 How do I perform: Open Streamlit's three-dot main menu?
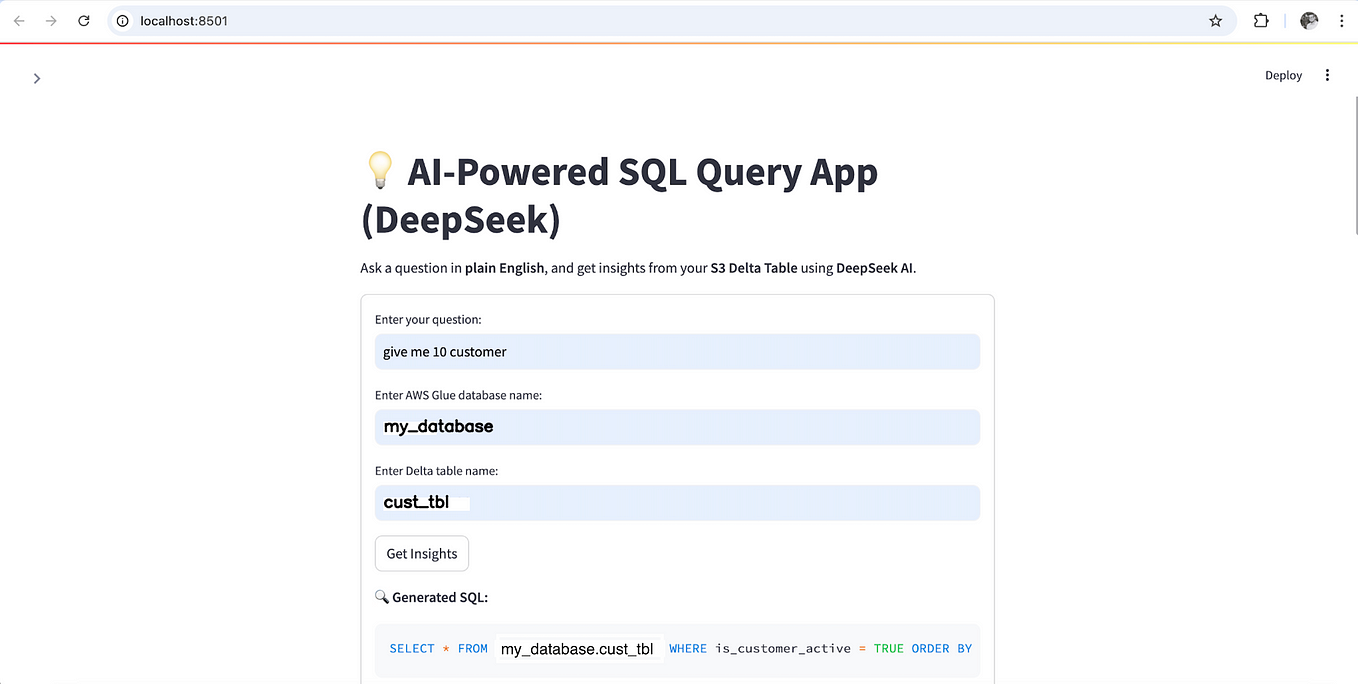[x=1327, y=75]
